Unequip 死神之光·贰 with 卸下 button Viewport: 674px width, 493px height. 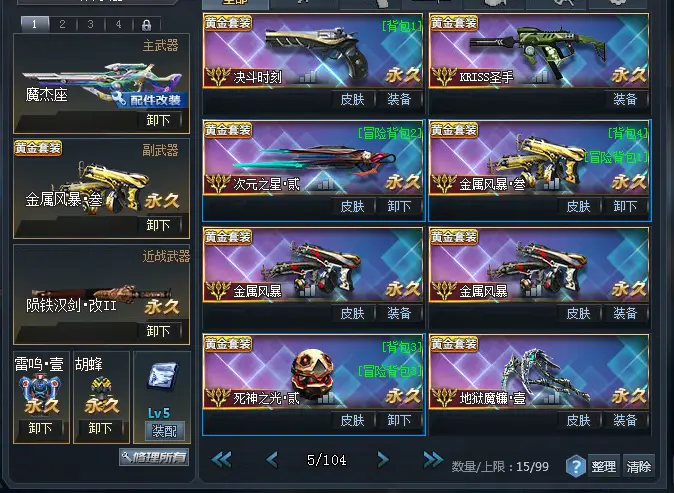point(399,420)
